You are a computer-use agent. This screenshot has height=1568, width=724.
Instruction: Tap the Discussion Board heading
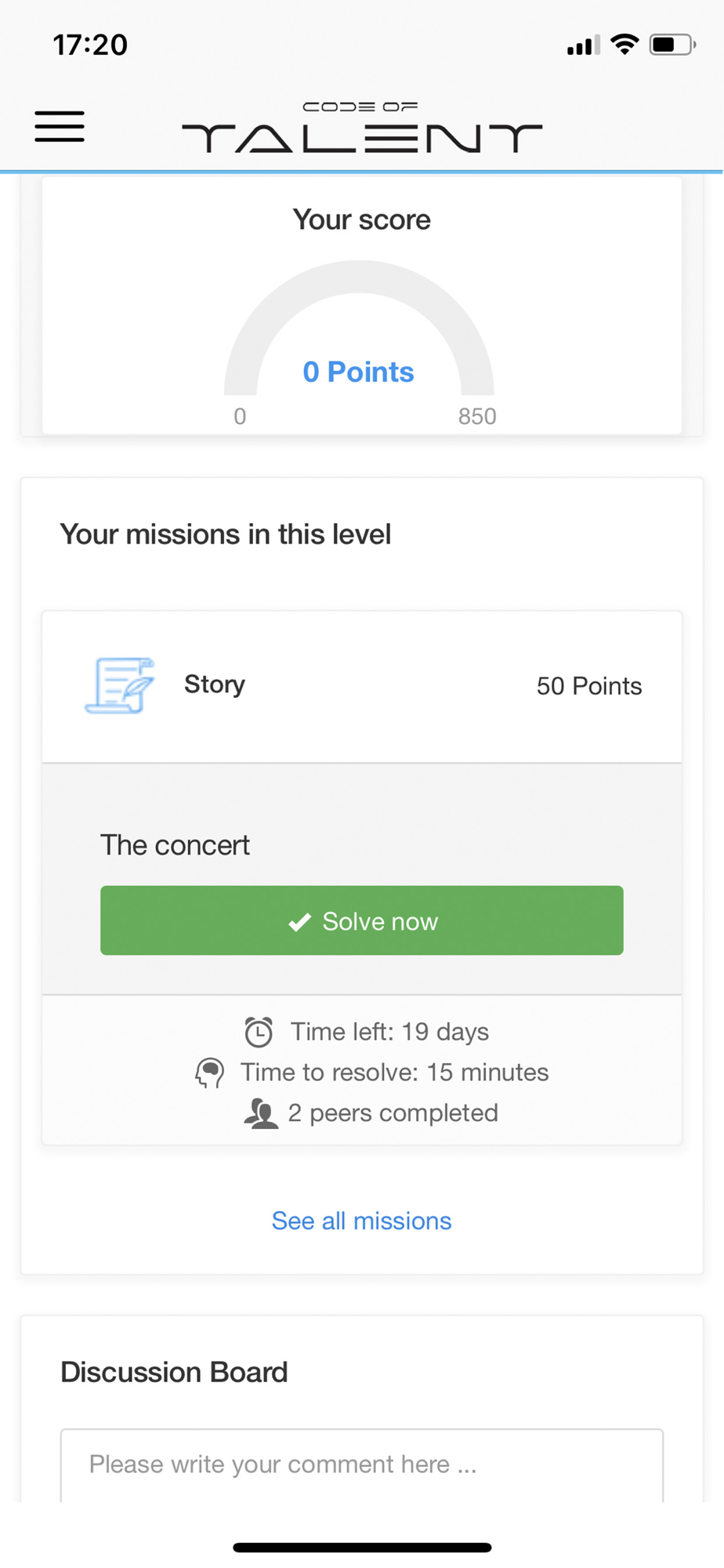coord(174,1372)
